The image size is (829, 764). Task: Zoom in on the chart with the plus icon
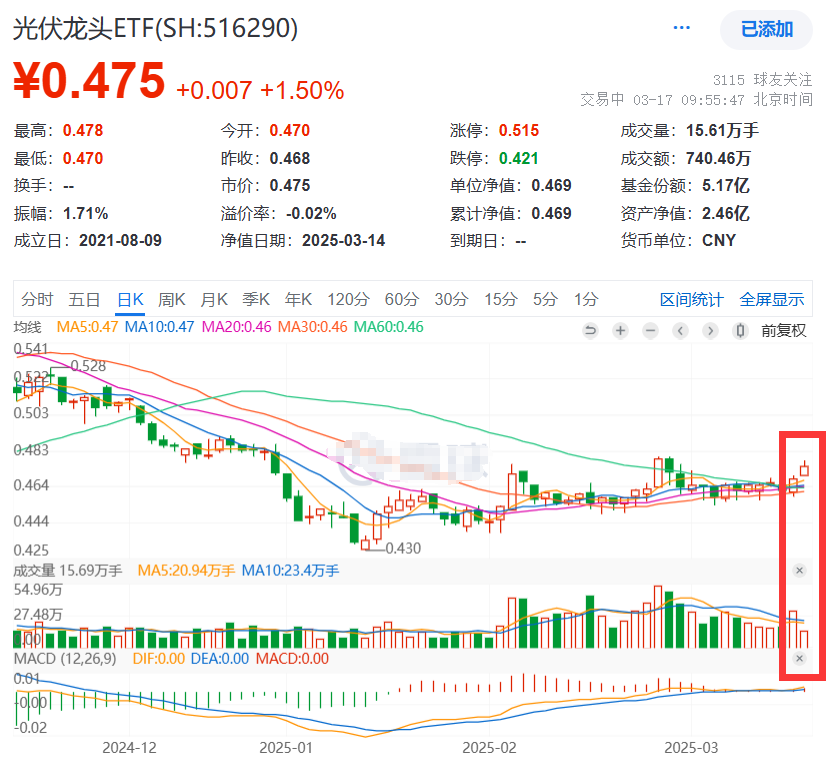(620, 330)
